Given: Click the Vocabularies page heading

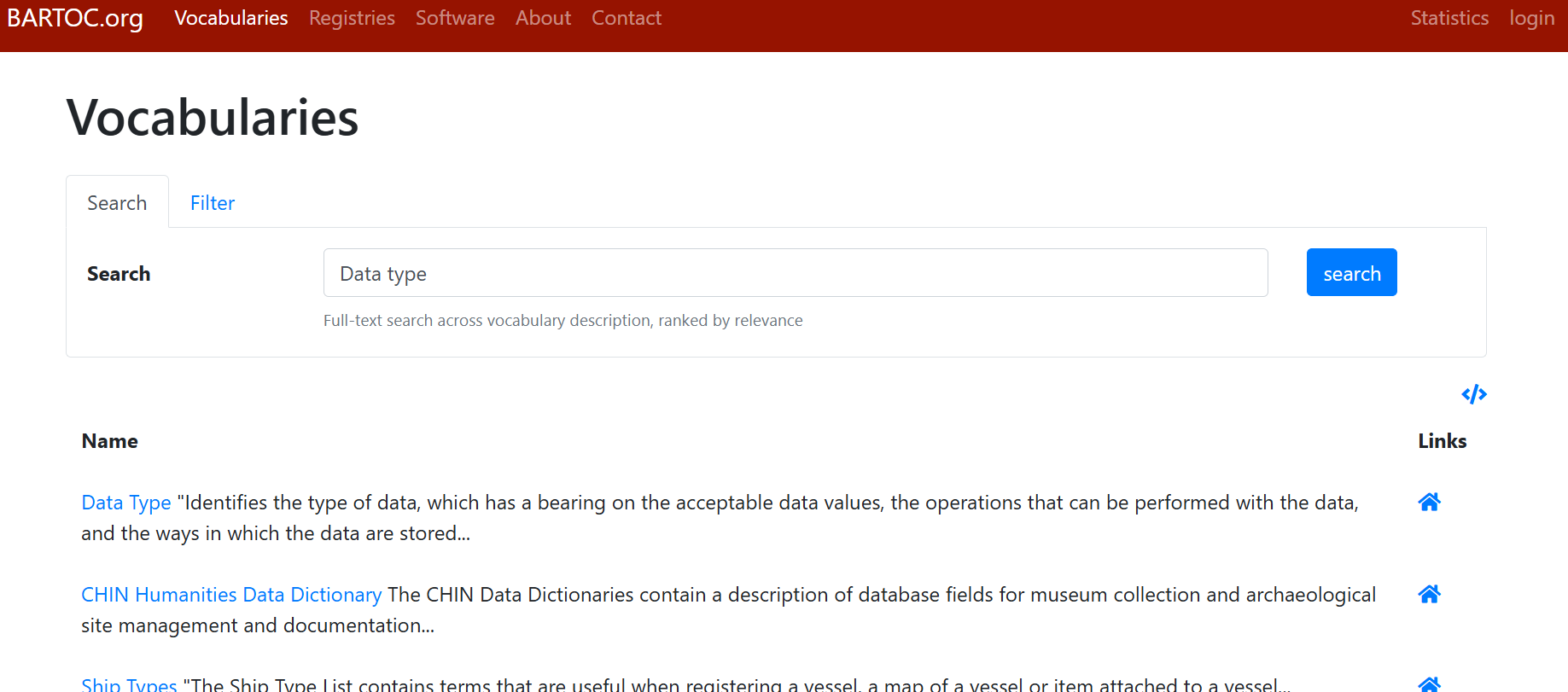Looking at the screenshot, I should [x=213, y=117].
